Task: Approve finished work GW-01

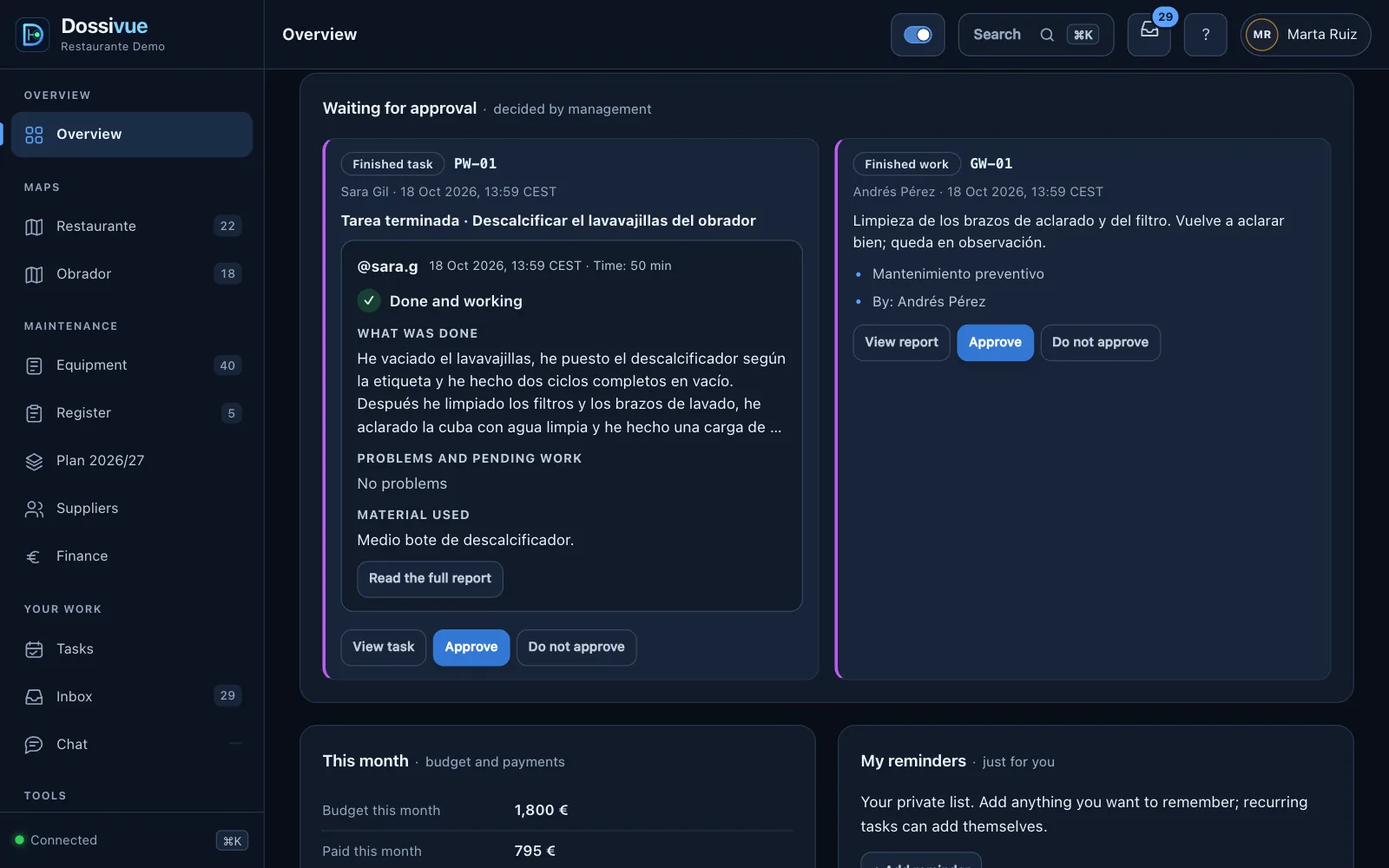Action: pos(995,343)
